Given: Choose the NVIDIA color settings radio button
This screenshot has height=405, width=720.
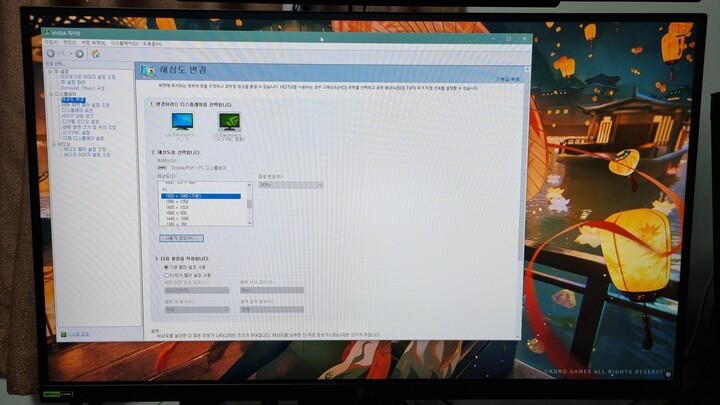Looking at the screenshot, I should [x=165, y=275].
